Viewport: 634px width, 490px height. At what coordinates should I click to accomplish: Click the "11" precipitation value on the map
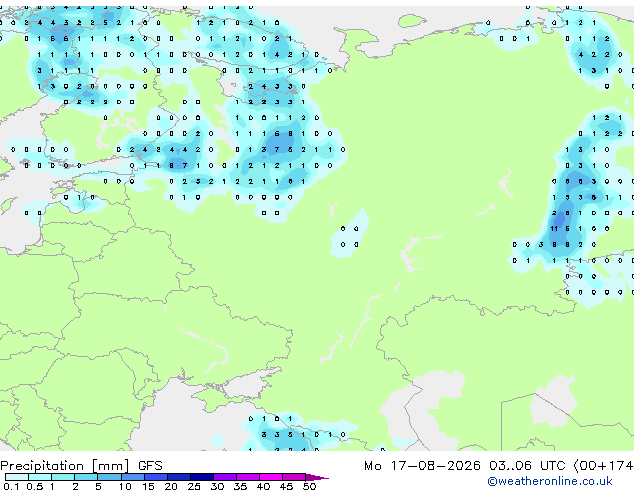coord(554,229)
